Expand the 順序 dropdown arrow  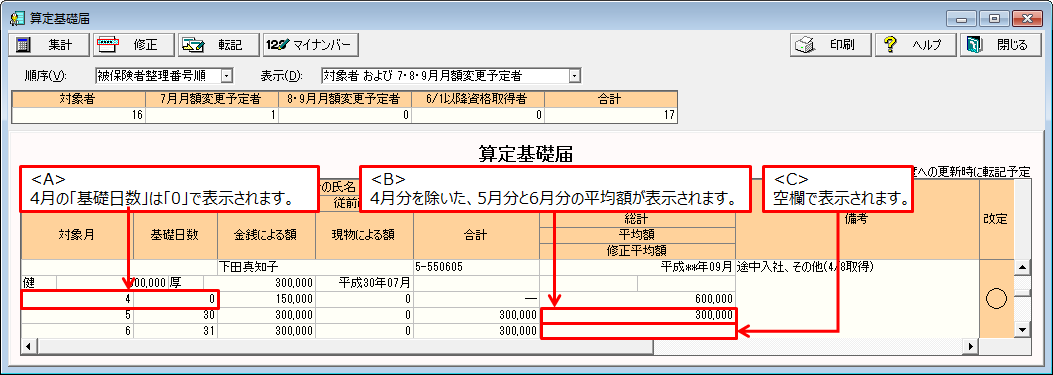226,75
